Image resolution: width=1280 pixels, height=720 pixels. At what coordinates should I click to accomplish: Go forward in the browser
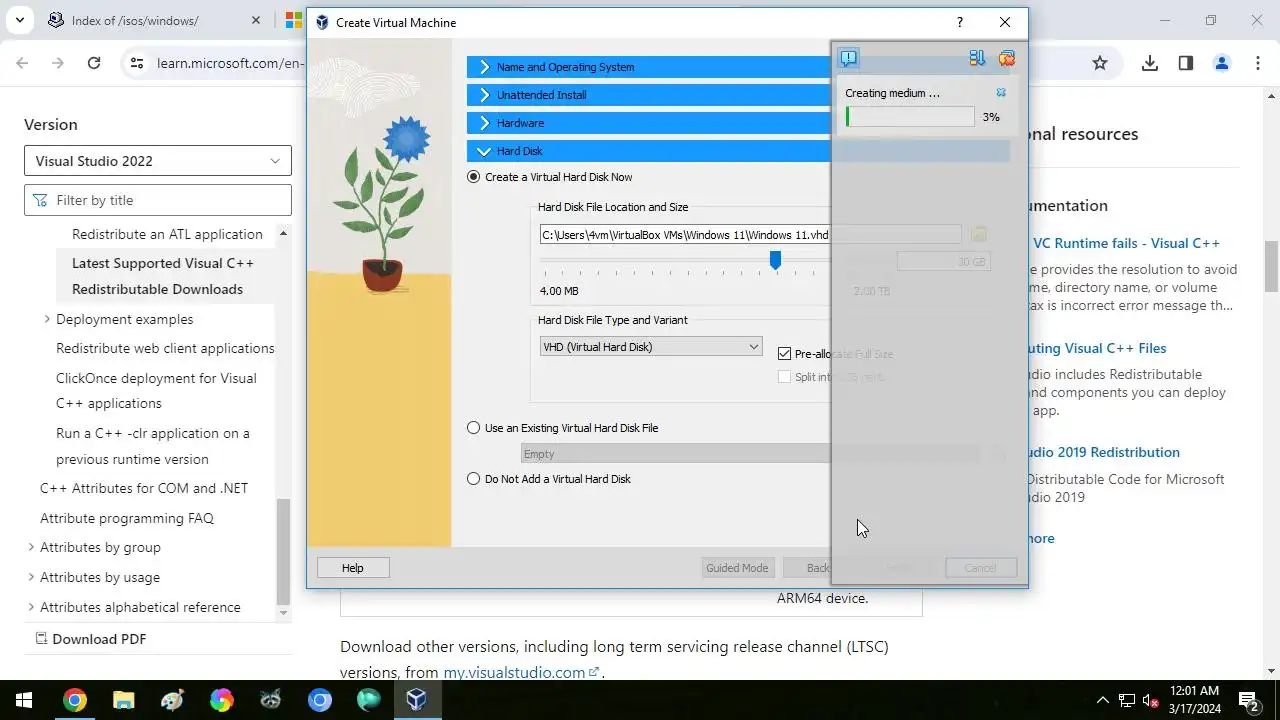coord(58,63)
